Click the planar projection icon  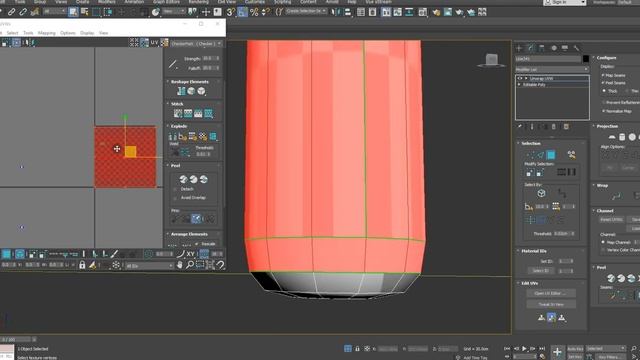[612, 137]
